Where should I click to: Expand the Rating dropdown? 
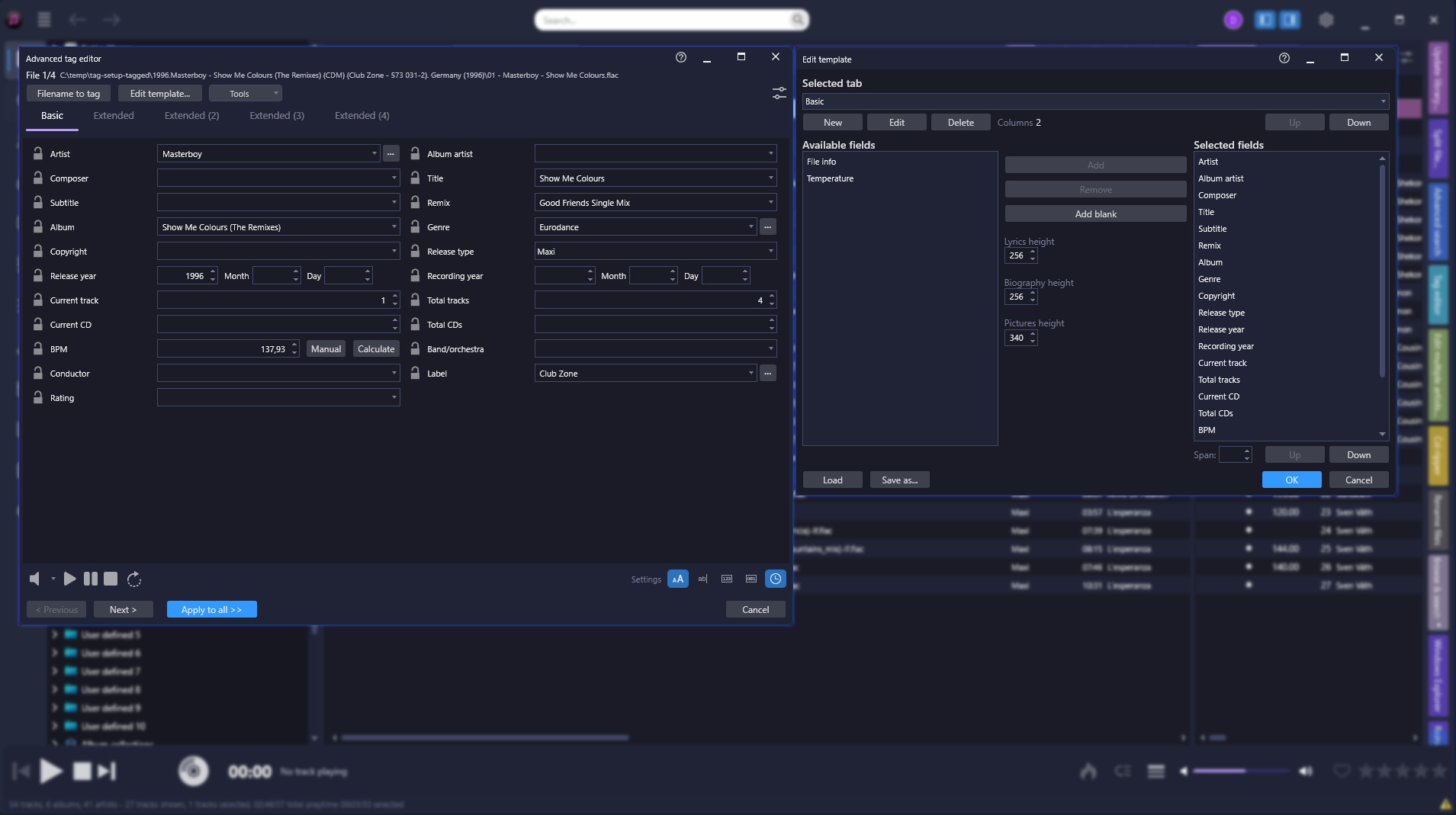(x=394, y=397)
